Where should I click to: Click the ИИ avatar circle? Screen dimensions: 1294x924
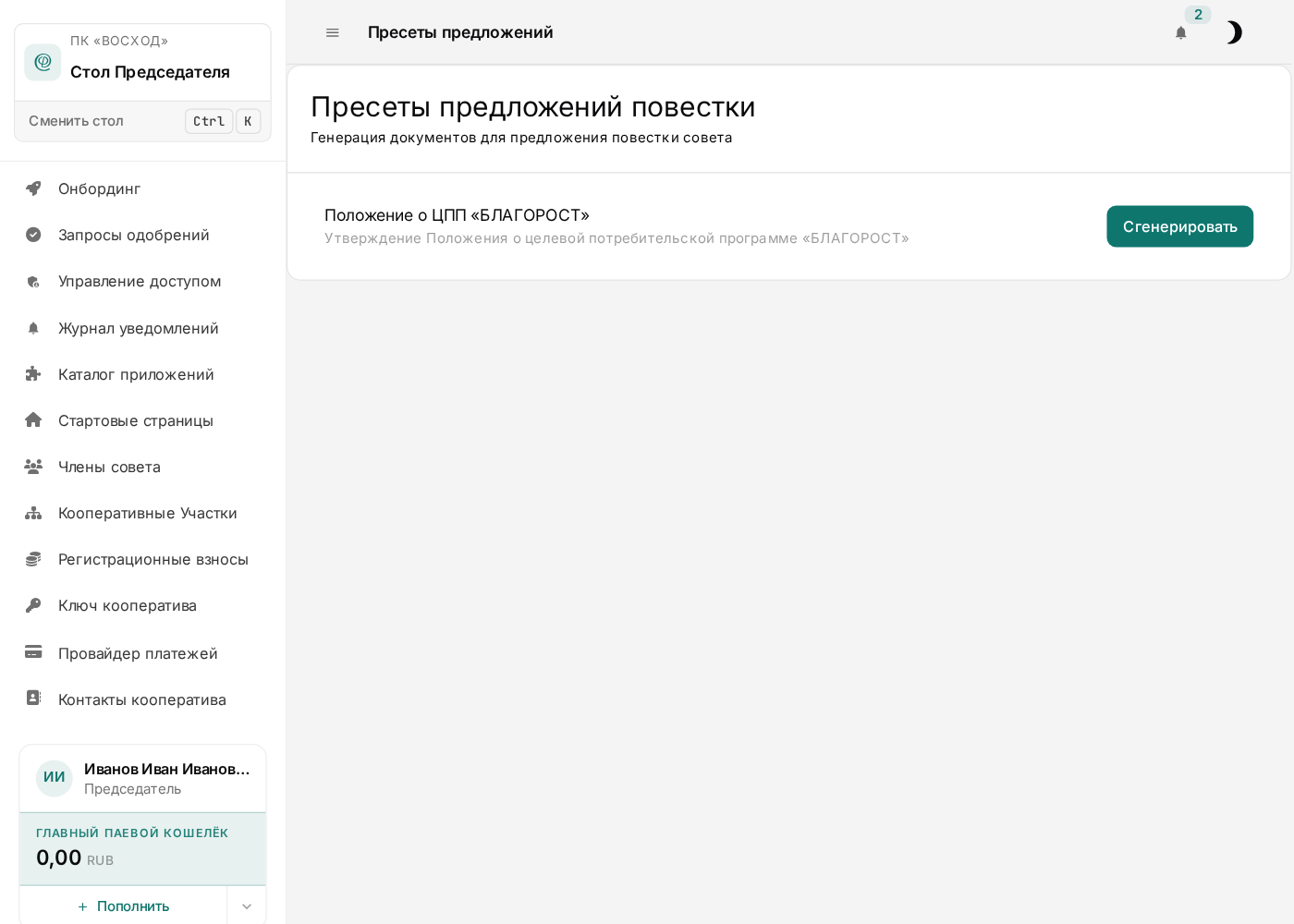tap(55, 778)
